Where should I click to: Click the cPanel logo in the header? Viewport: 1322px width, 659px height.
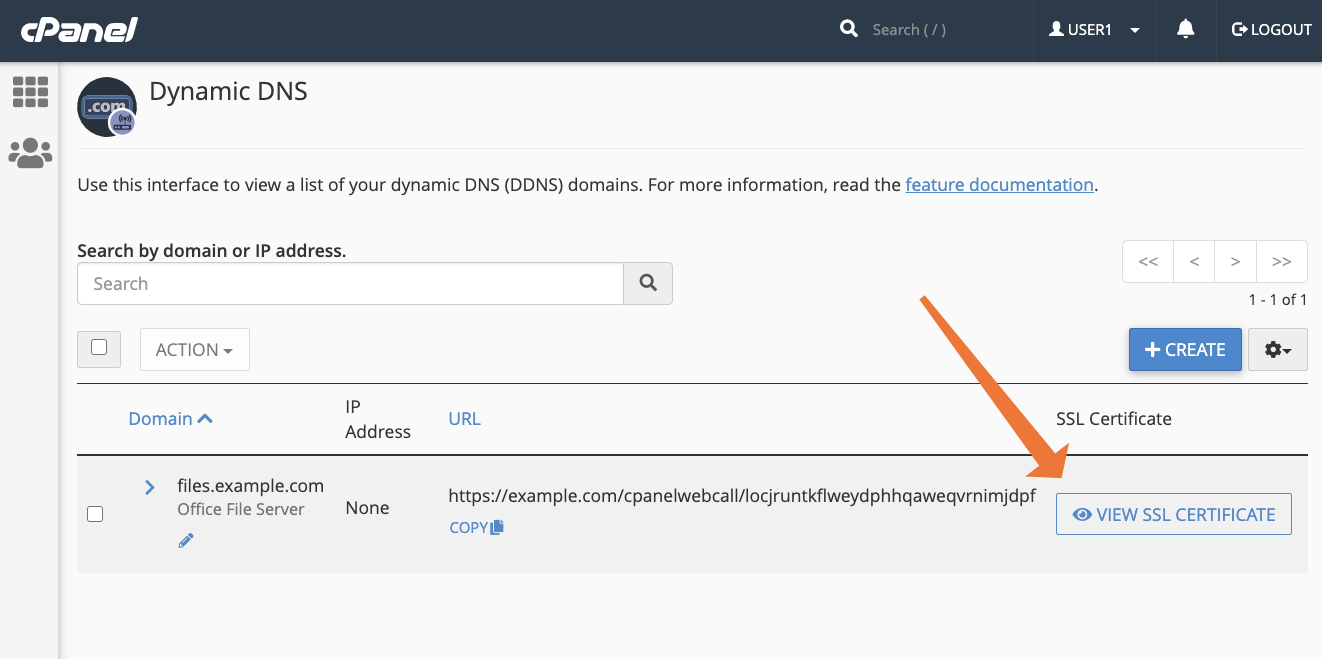coord(78,29)
